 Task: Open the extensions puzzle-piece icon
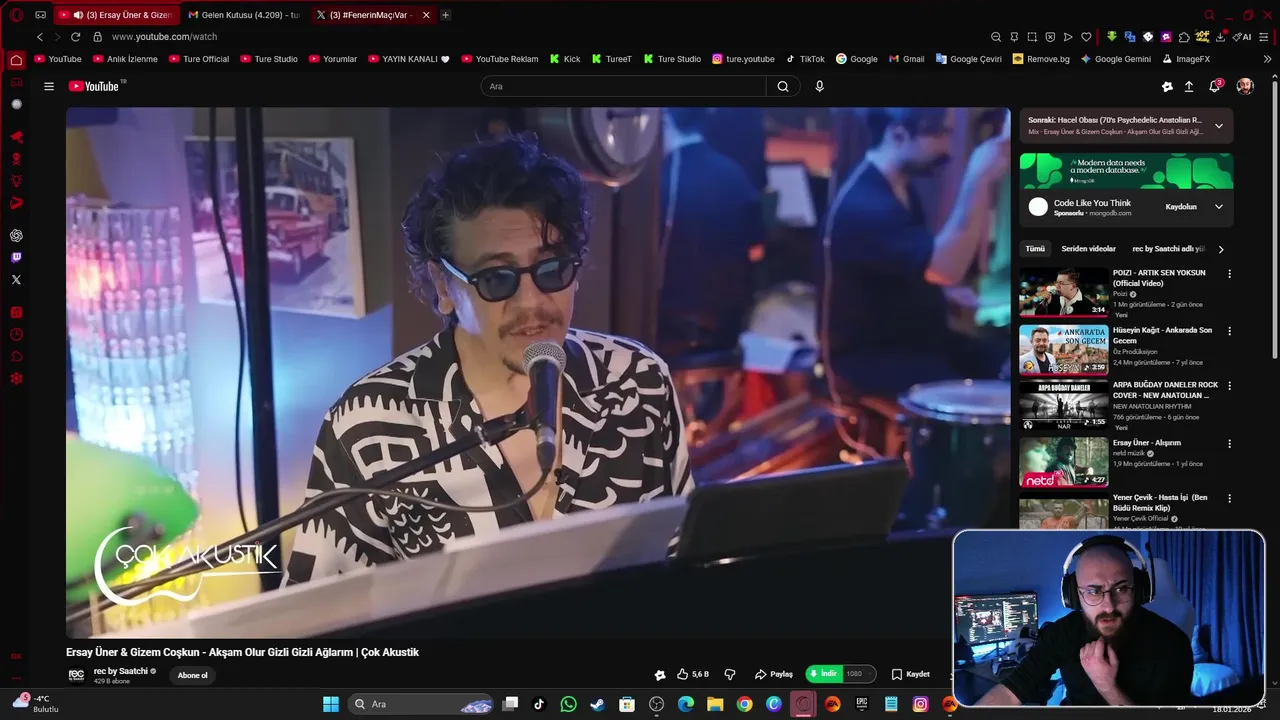coord(1184,37)
